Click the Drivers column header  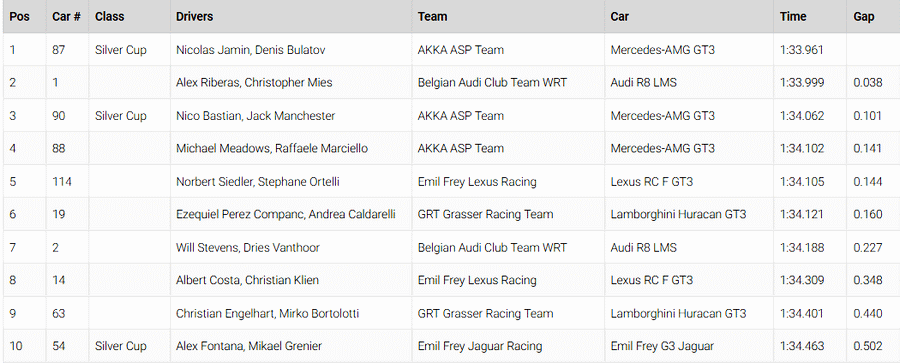tap(290, 17)
